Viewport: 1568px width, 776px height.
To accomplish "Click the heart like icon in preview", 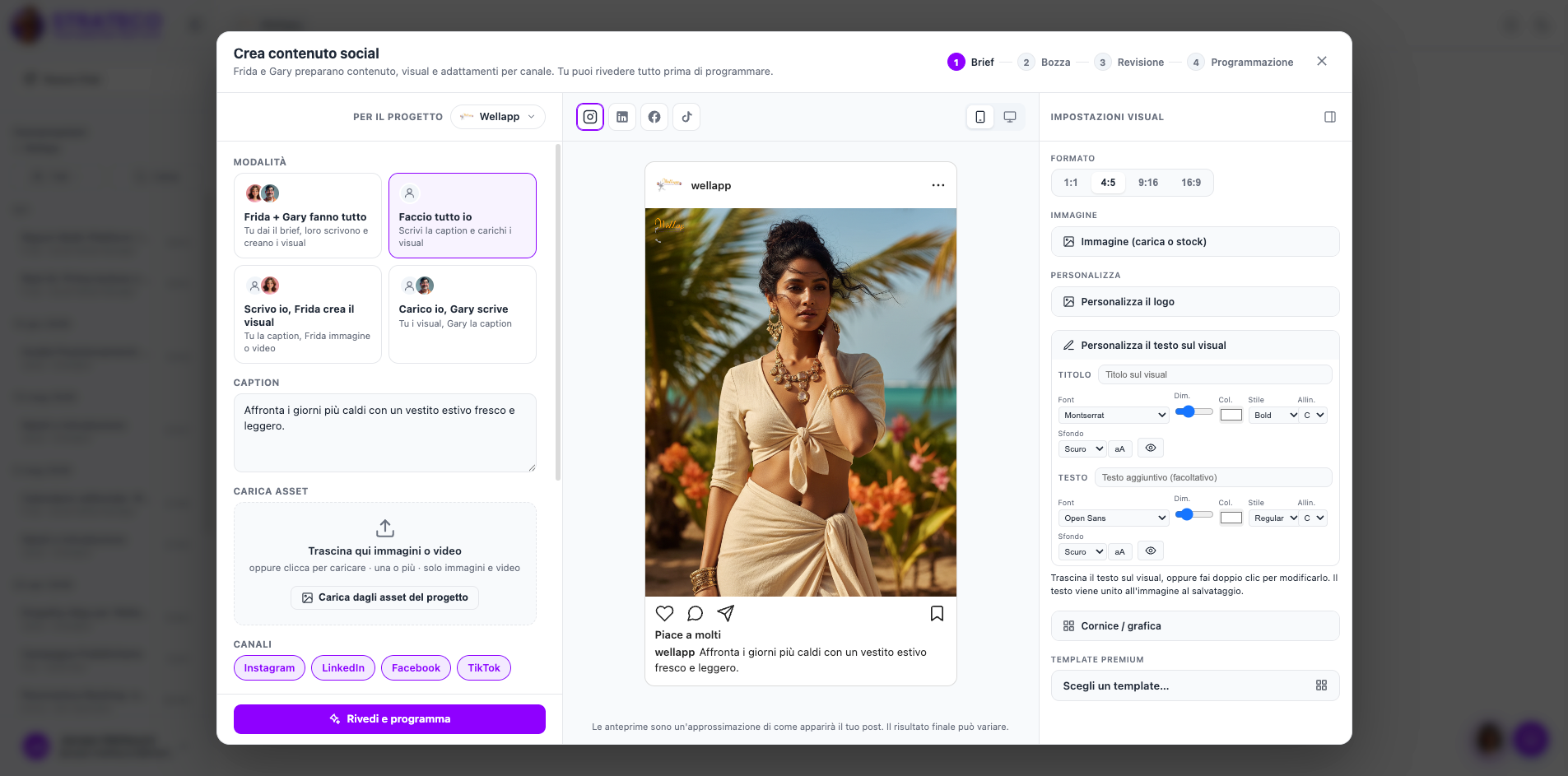I will [x=664, y=613].
